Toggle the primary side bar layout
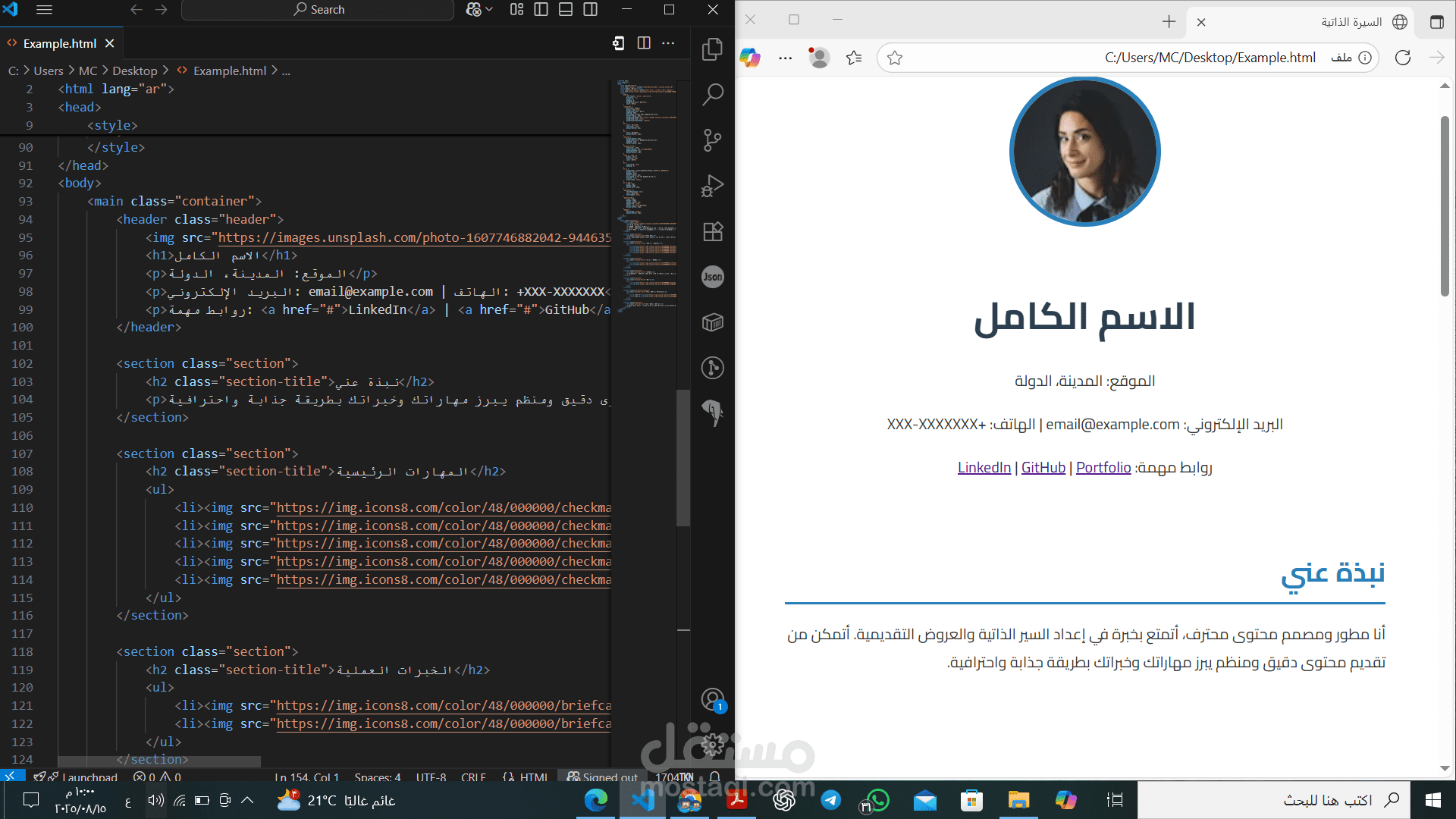 click(541, 10)
